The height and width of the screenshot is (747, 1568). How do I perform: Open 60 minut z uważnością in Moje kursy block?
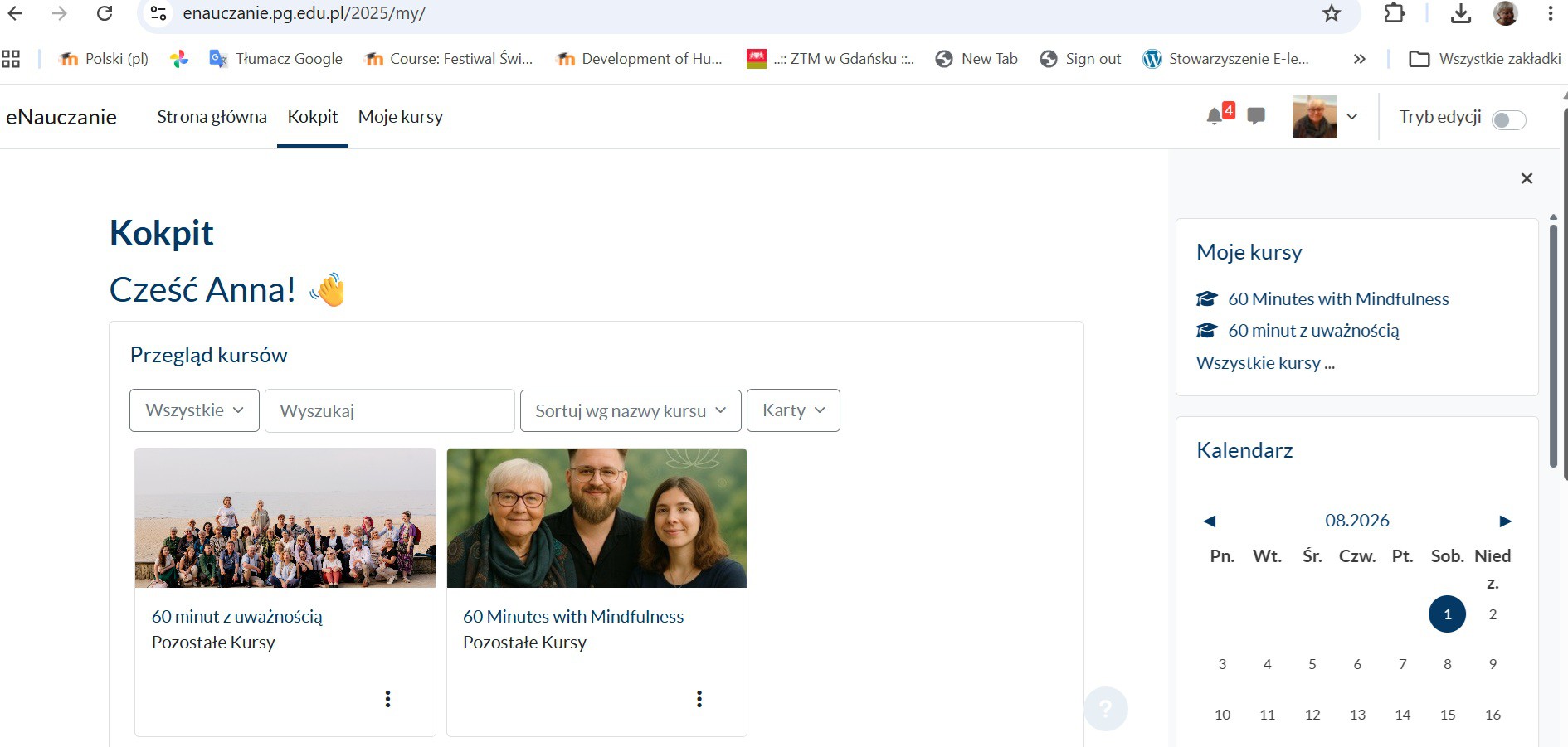[x=1313, y=331]
